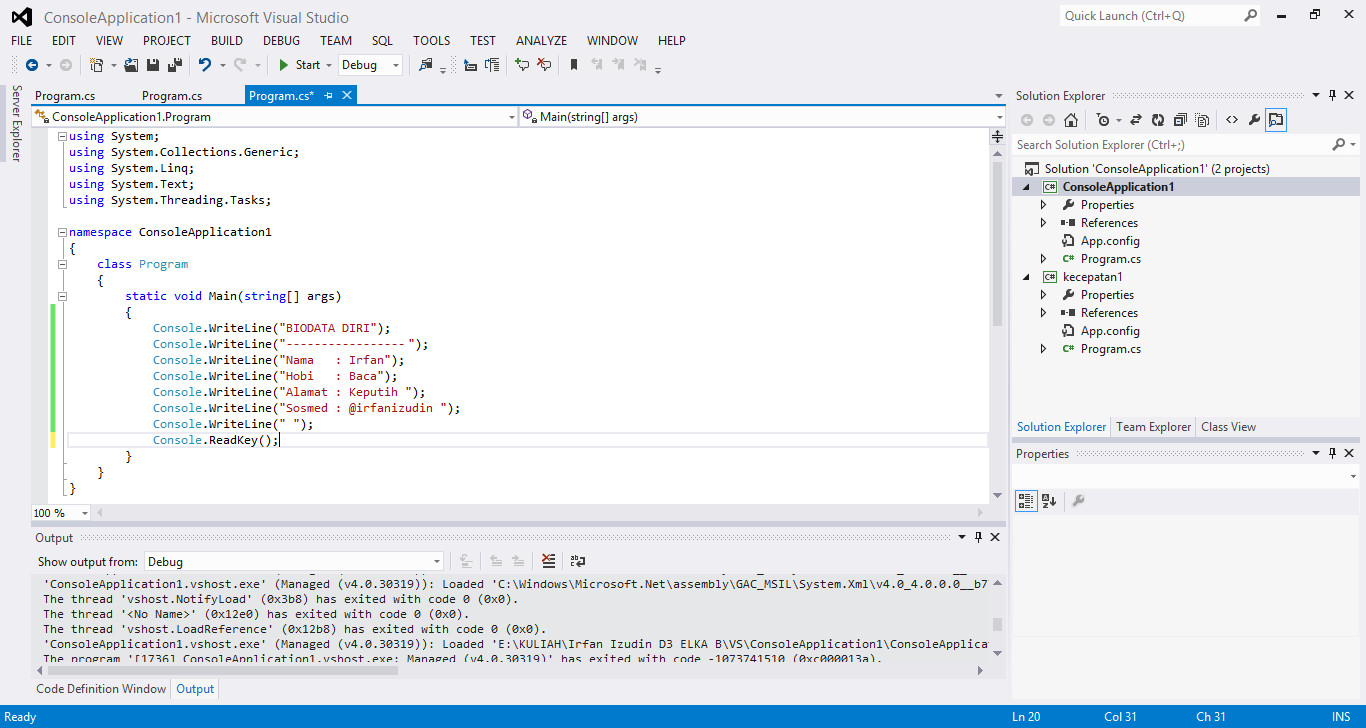The image size is (1366, 728).
Task: Switch to the Class View tab
Action: 1228,427
